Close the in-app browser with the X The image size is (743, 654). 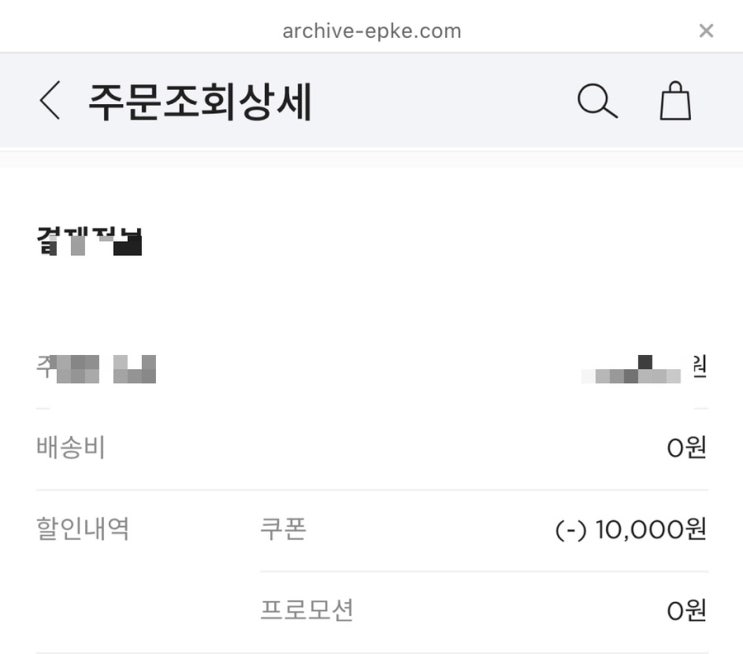(x=706, y=31)
